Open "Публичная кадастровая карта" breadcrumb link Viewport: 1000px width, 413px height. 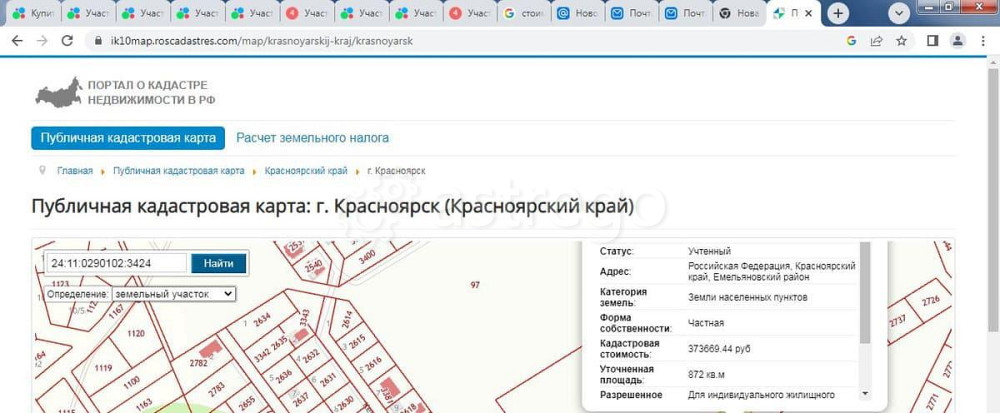click(179, 171)
